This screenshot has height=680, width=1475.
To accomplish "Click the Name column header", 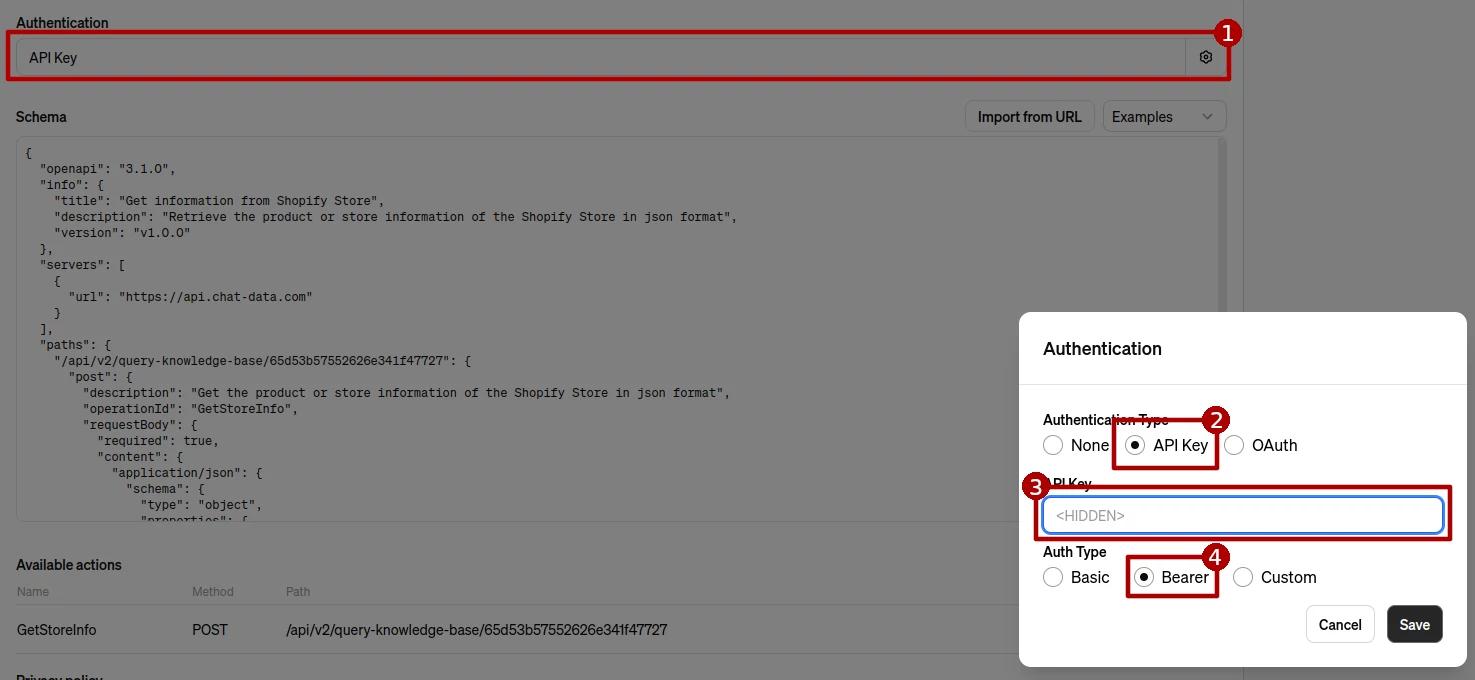I will (x=33, y=591).
